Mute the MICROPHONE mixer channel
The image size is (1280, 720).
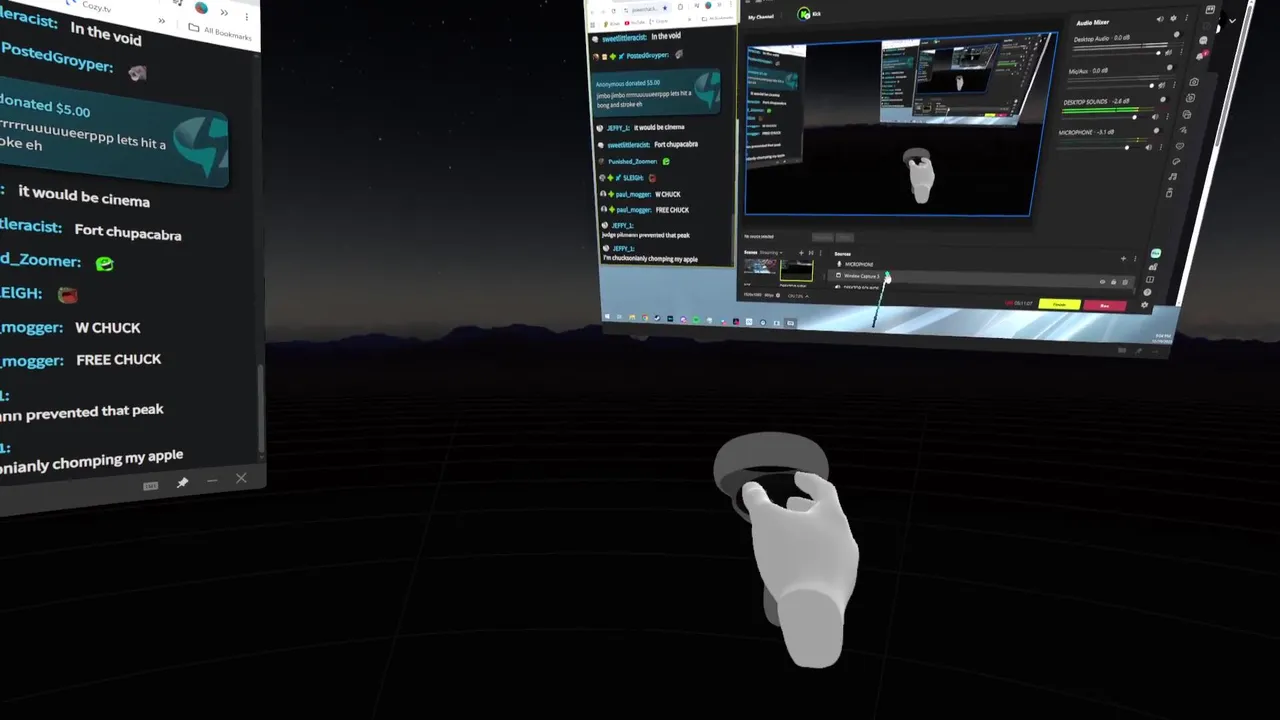point(1148,147)
